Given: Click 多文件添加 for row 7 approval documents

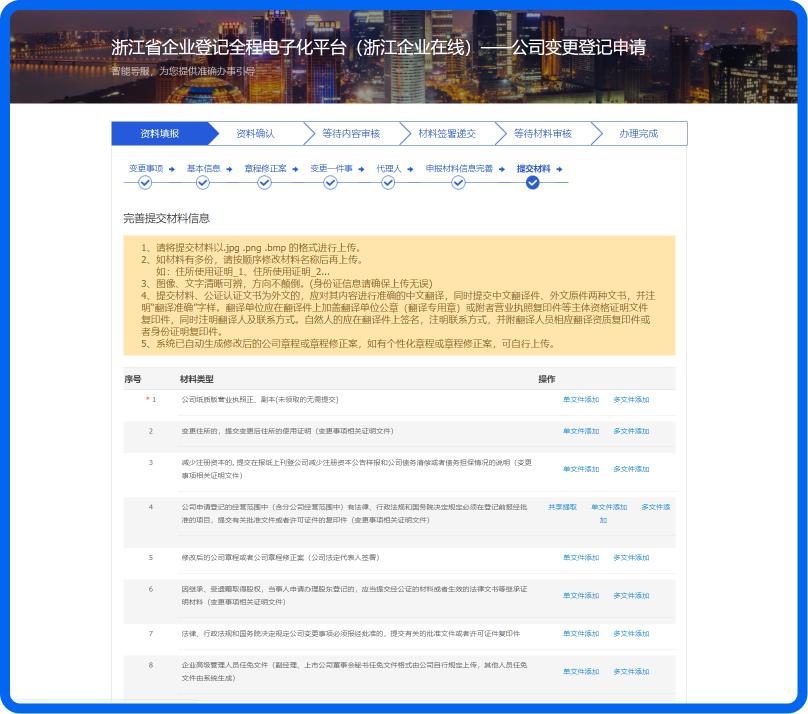Looking at the screenshot, I should point(631,634).
